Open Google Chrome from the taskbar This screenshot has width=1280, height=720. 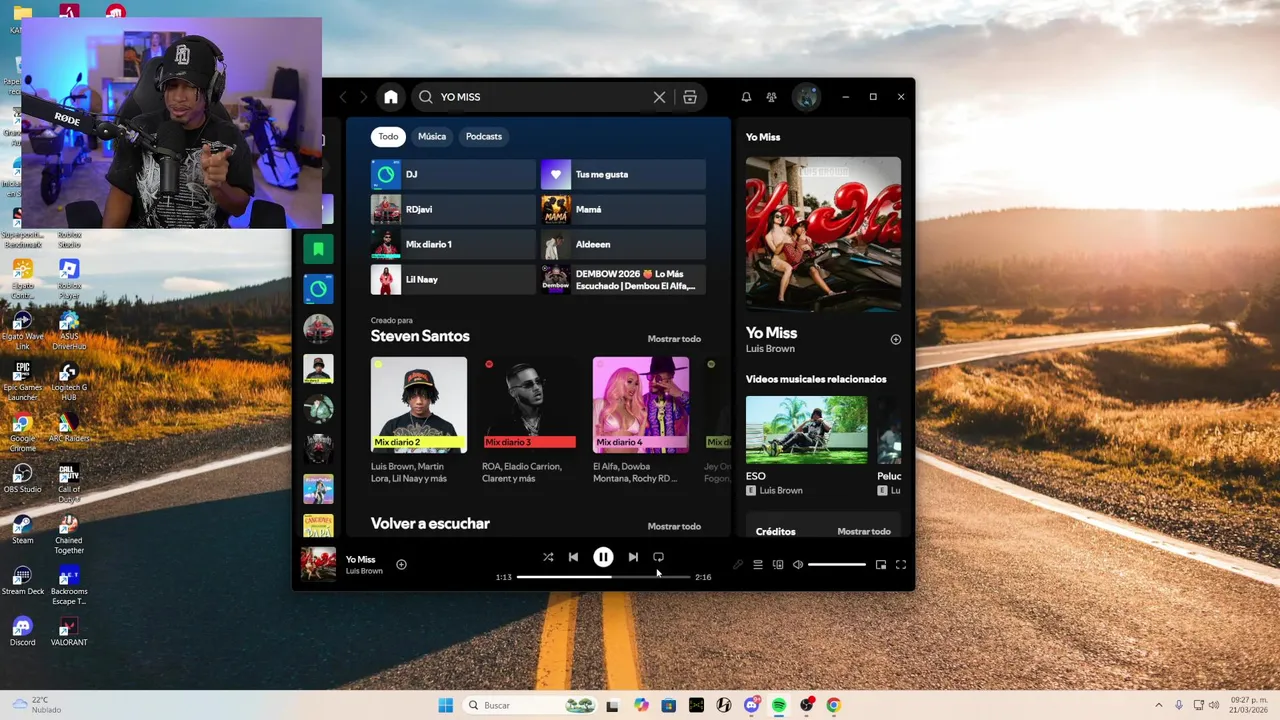pos(833,705)
